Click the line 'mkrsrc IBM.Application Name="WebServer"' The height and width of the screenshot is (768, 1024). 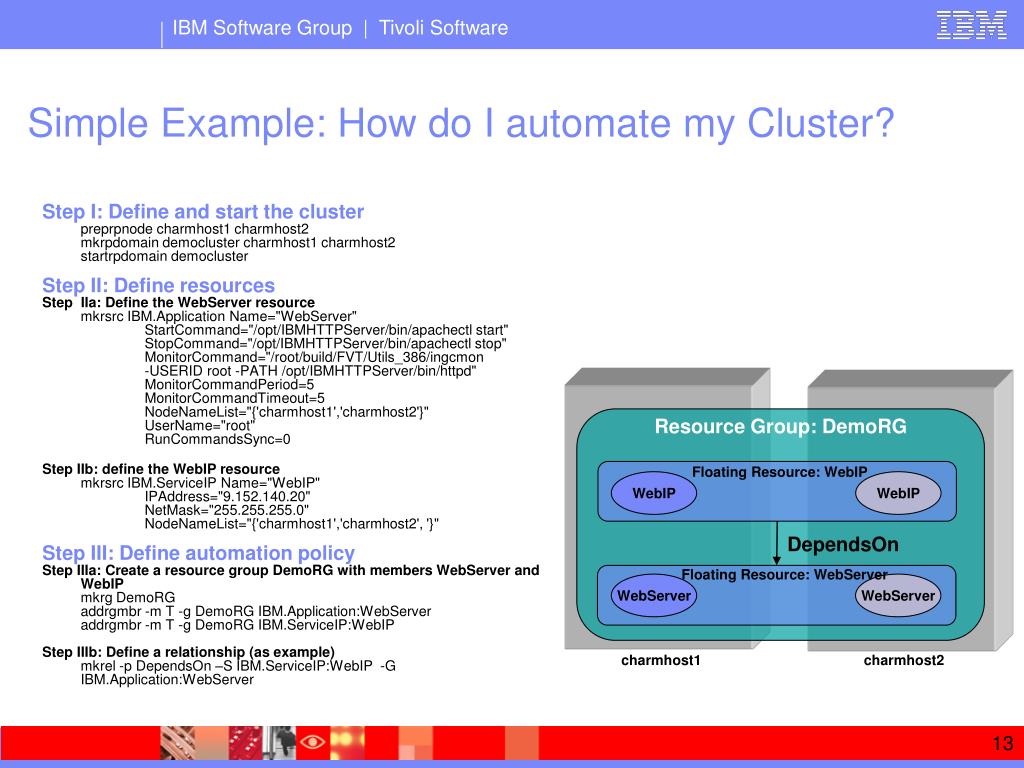point(219,317)
